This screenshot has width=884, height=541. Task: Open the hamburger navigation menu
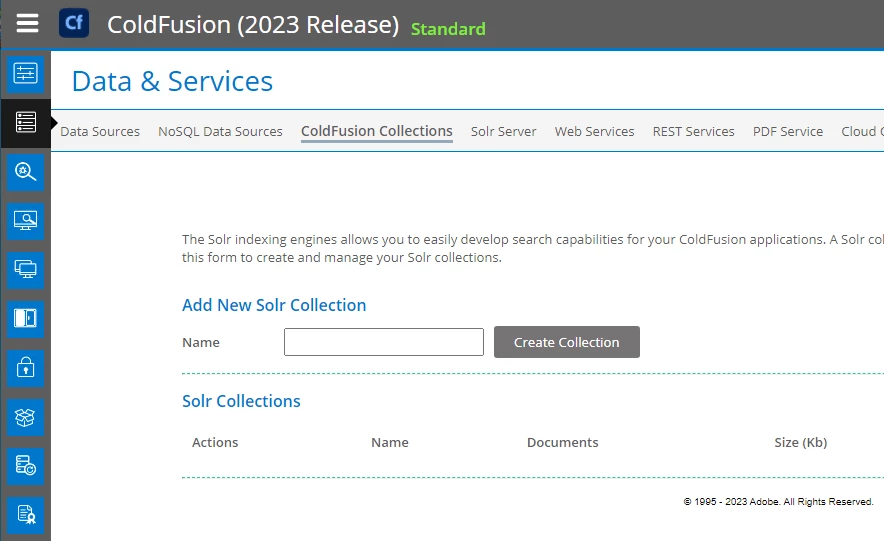point(27,24)
